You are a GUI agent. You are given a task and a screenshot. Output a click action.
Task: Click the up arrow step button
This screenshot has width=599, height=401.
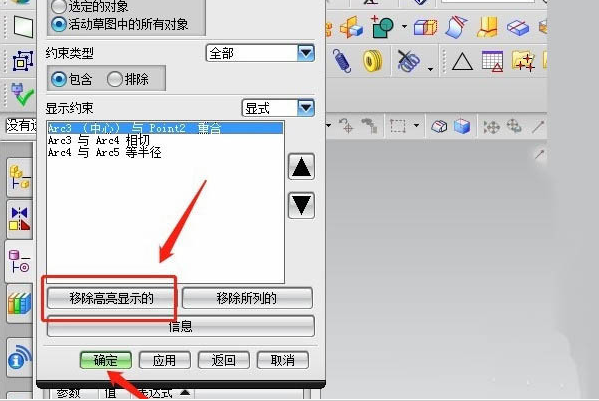point(301,167)
